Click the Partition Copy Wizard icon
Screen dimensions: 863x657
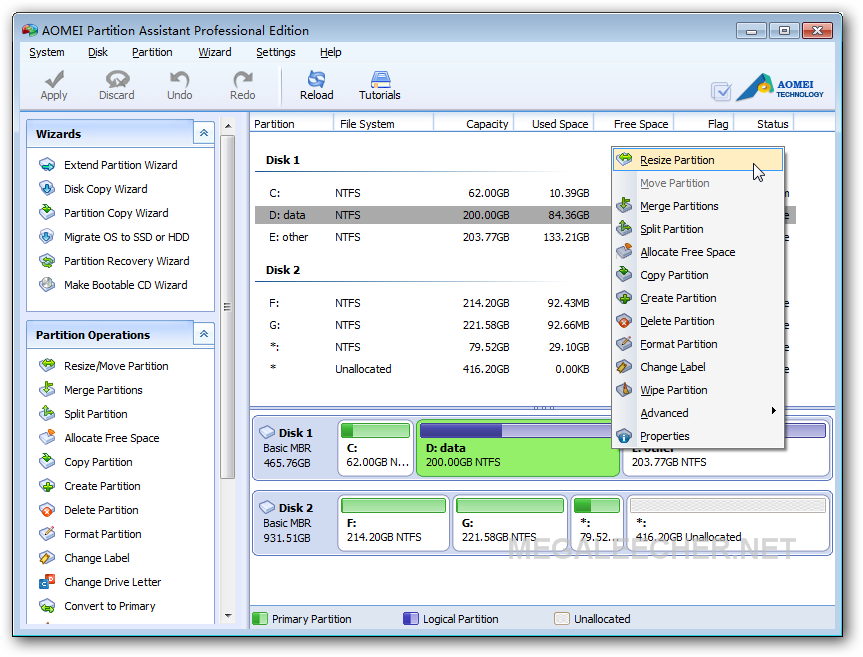tap(47, 212)
